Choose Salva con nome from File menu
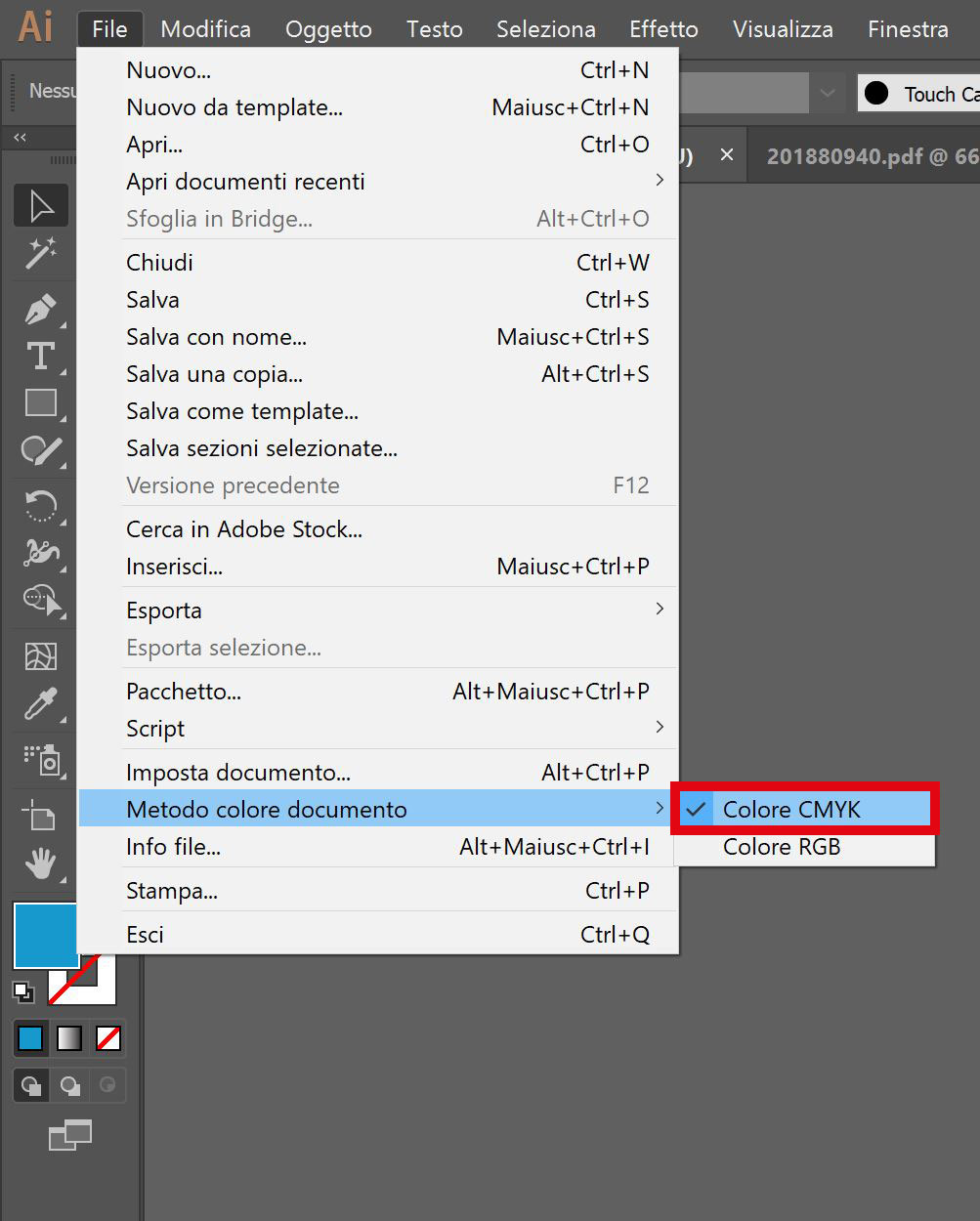The height and width of the screenshot is (1221, 980). (x=217, y=337)
